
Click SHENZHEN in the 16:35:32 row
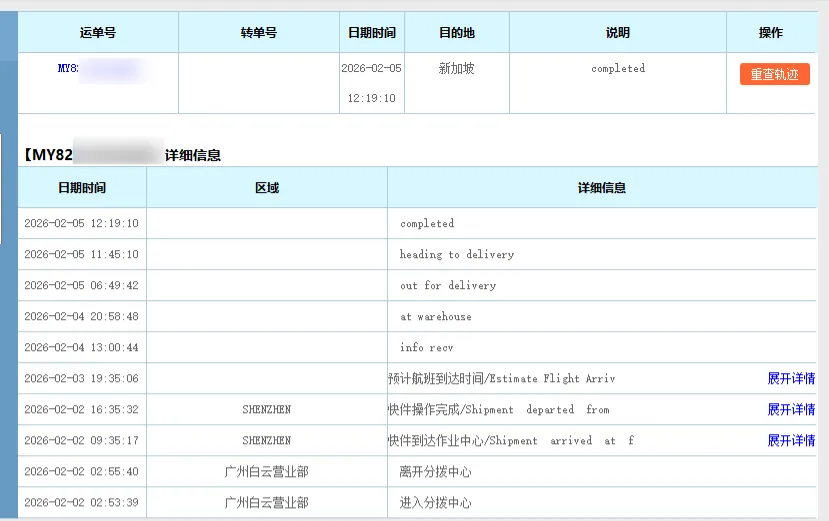pyautogui.click(x=267, y=409)
